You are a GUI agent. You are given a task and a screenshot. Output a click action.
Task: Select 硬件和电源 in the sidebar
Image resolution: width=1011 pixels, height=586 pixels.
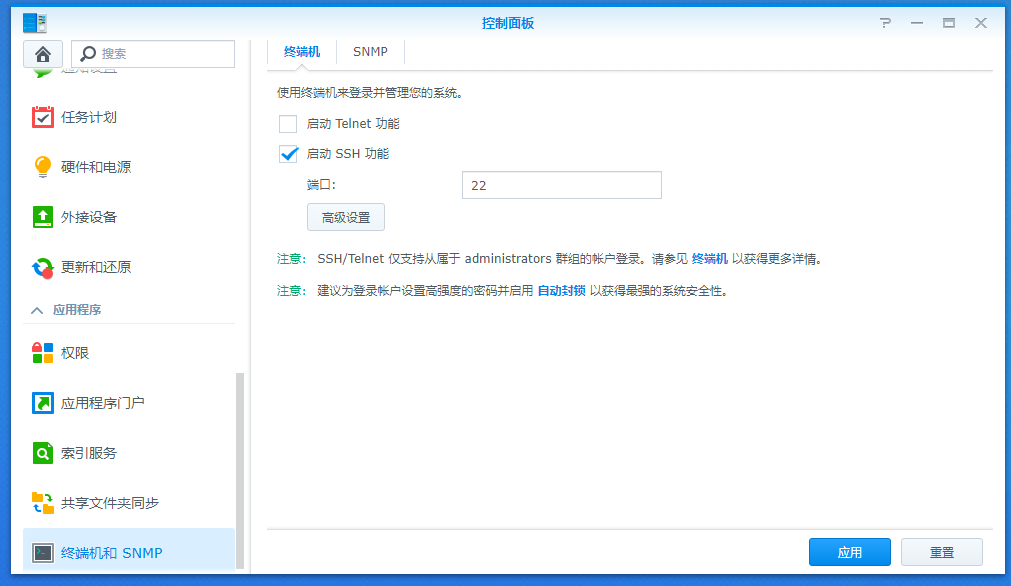point(96,167)
